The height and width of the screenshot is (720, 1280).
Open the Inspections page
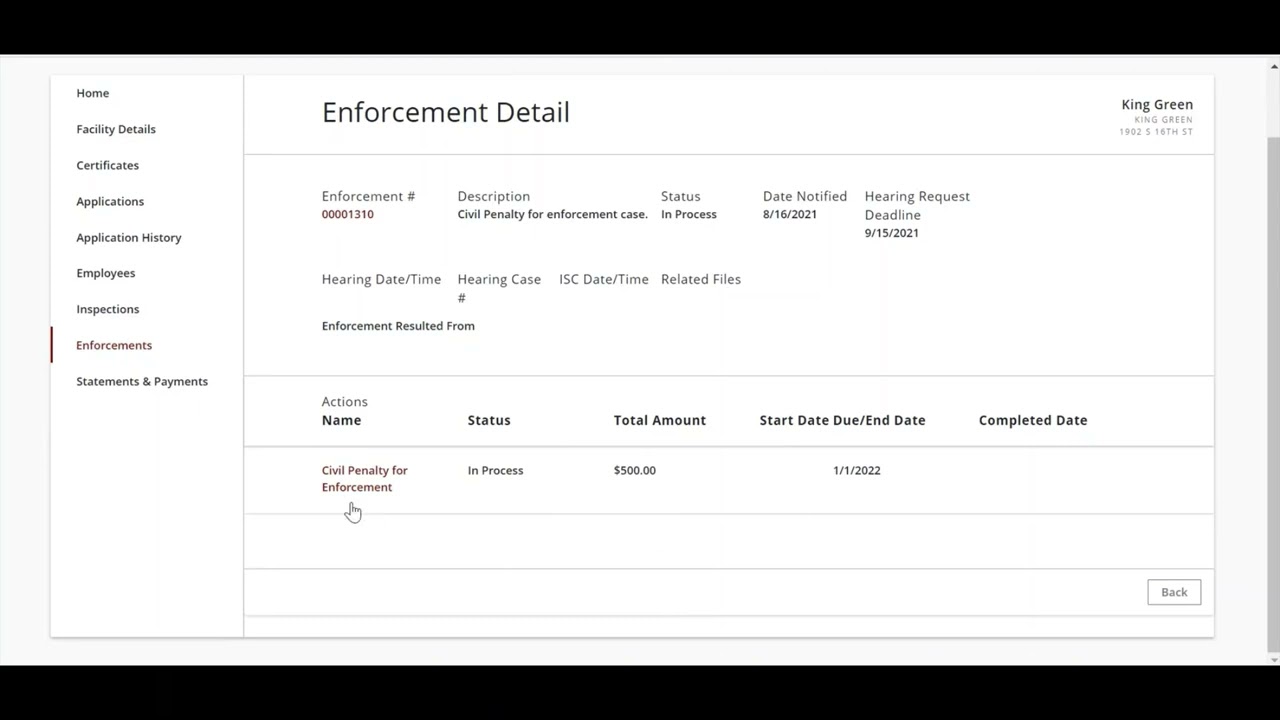[x=107, y=309]
